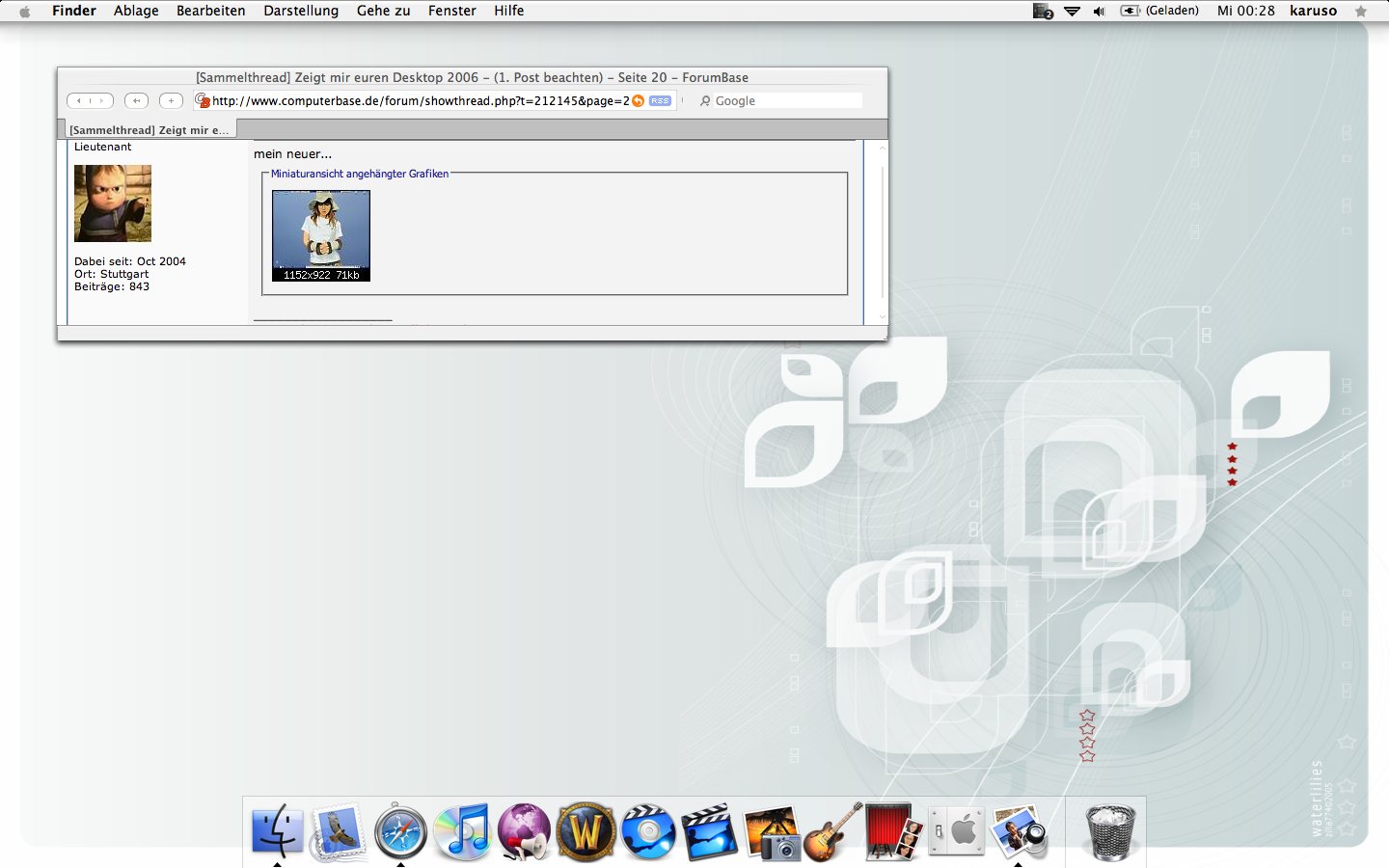Image resolution: width=1389 pixels, height=868 pixels.
Task: Click the Google search field
Action: tap(779, 100)
